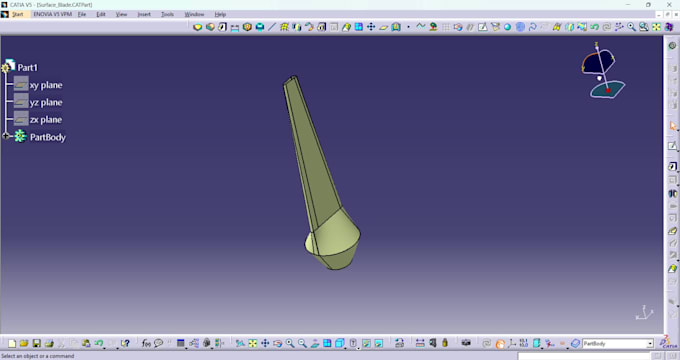Expand the PartBody tree node
Screen dimensions: 680x360
click(6, 136)
